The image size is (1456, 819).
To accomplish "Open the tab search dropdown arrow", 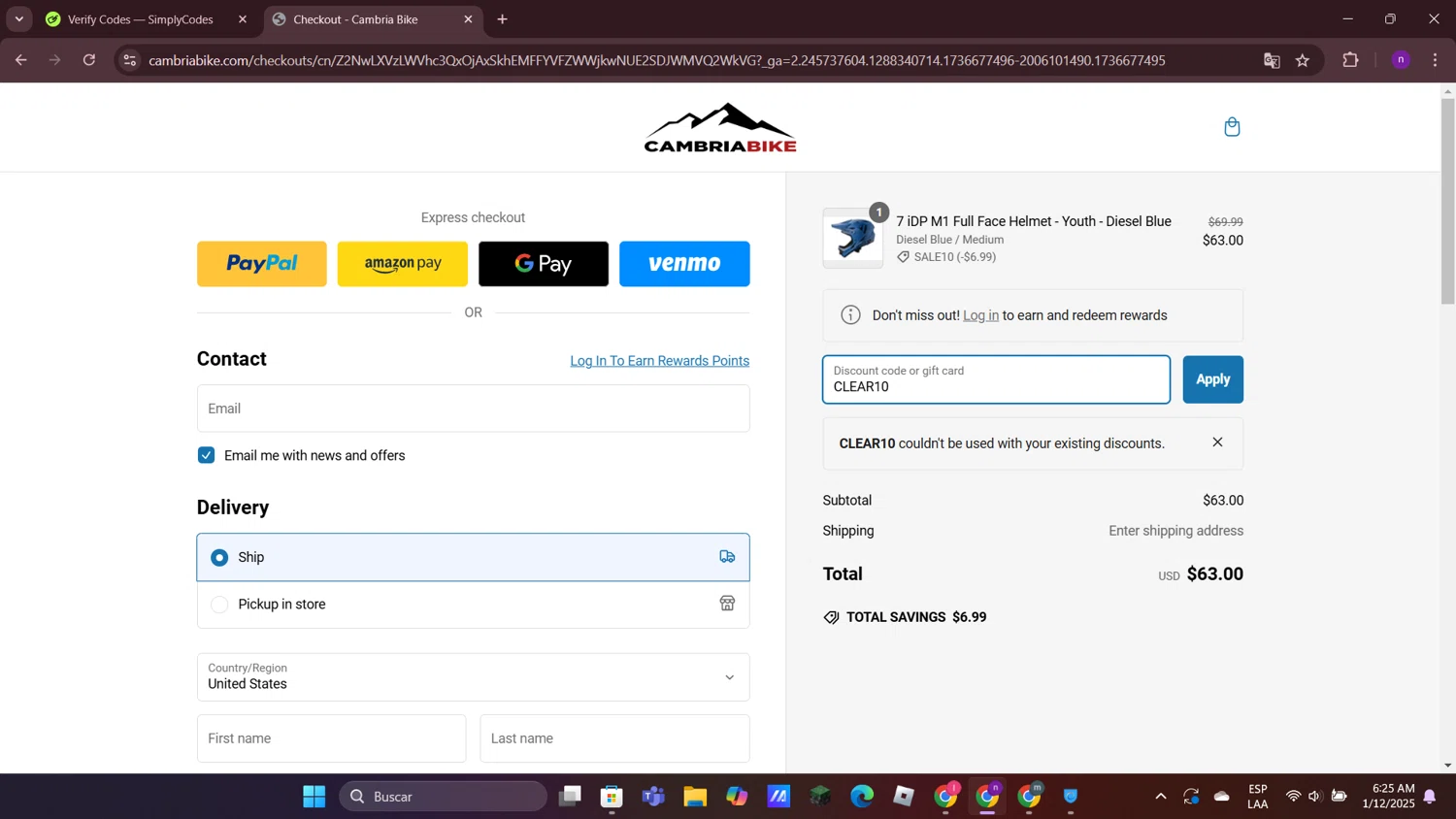I will (x=18, y=19).
